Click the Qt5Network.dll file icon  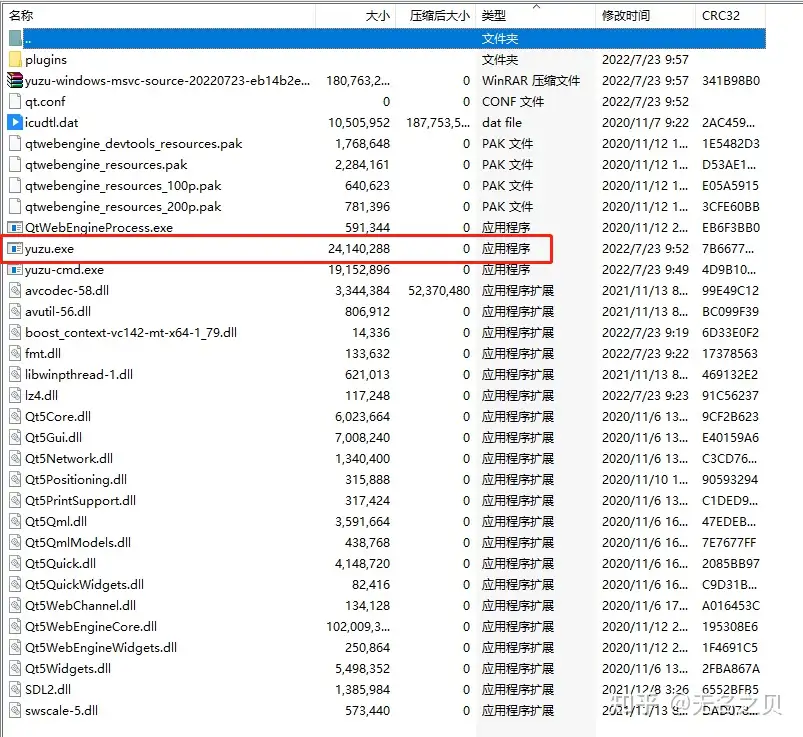click(15, 458)
